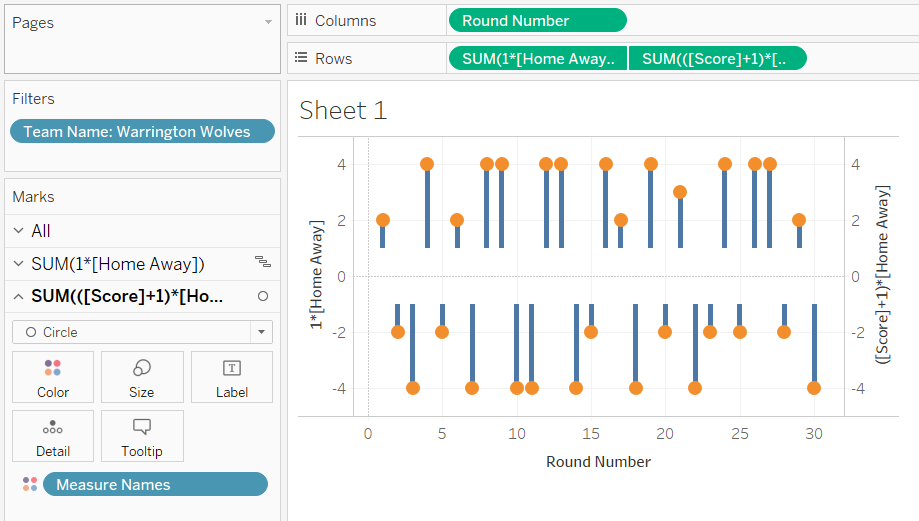Click the color dots icon beside Measure Names
The width and height of the screenshot is (919, 521).
coord(30,484)
